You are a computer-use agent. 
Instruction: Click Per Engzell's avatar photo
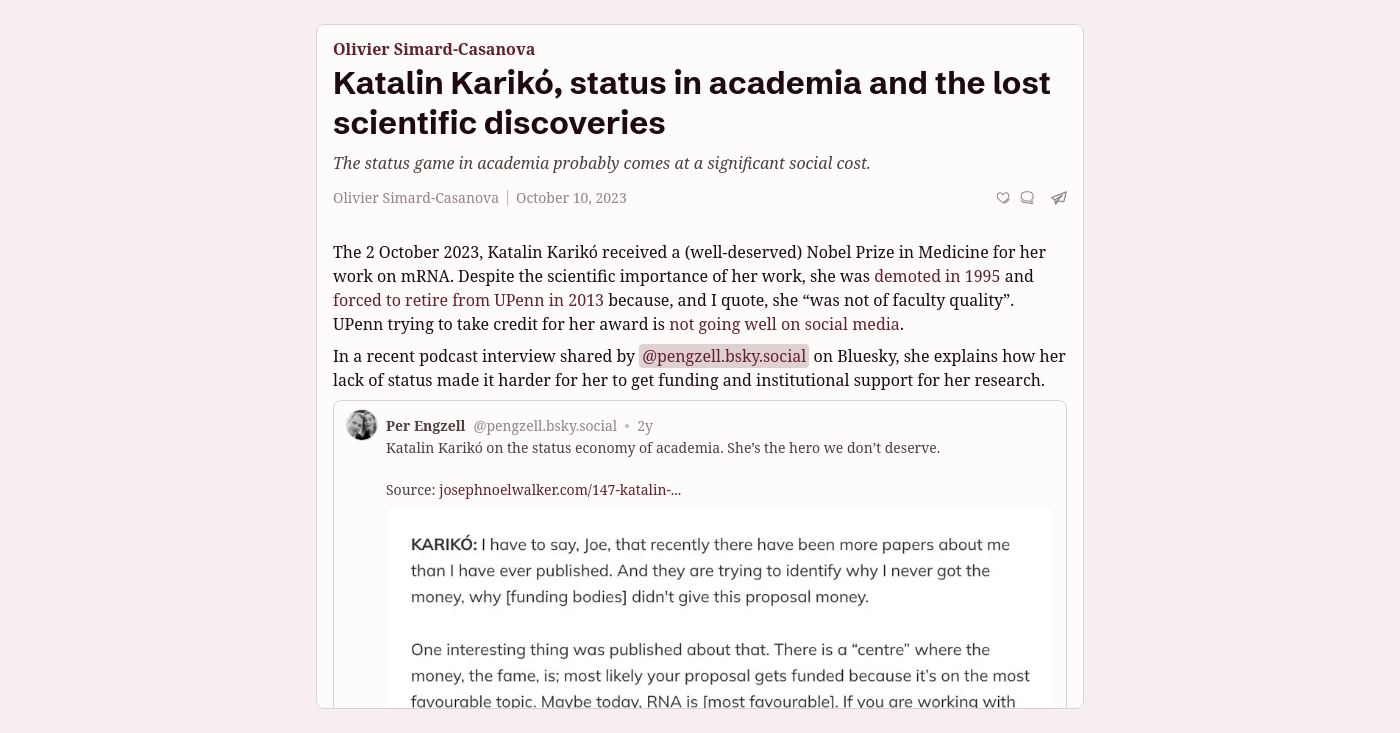pos(362,425)
